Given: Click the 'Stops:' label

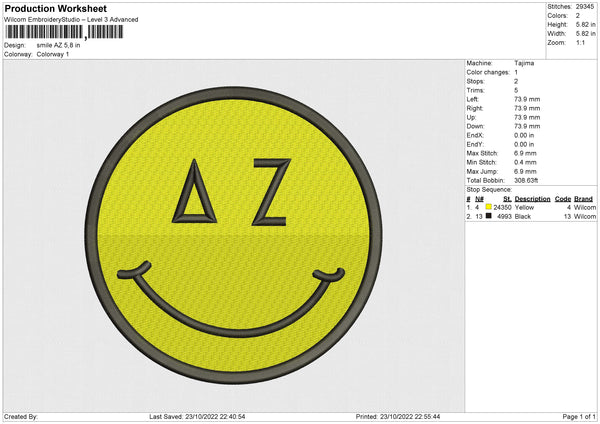Looking at the screenshot, I should click(475, 82).
